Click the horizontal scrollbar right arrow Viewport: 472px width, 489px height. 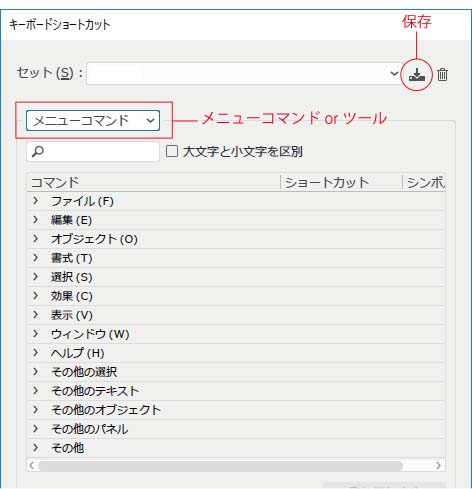pyautogui.click(x=438, y=465)
